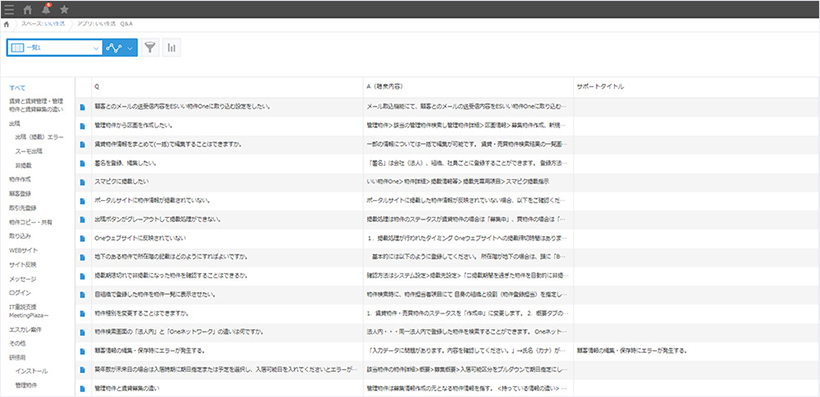820x397 pixels.
Task: Select サイト反映 category in sidebar
Action: click(22, 265)
